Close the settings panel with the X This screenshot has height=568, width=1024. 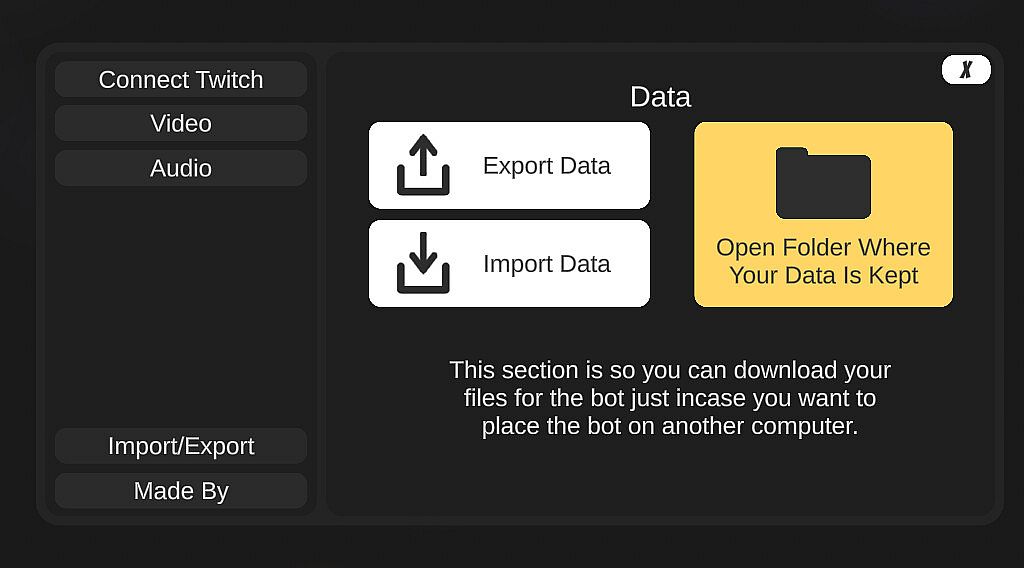(x=966, y=70)
